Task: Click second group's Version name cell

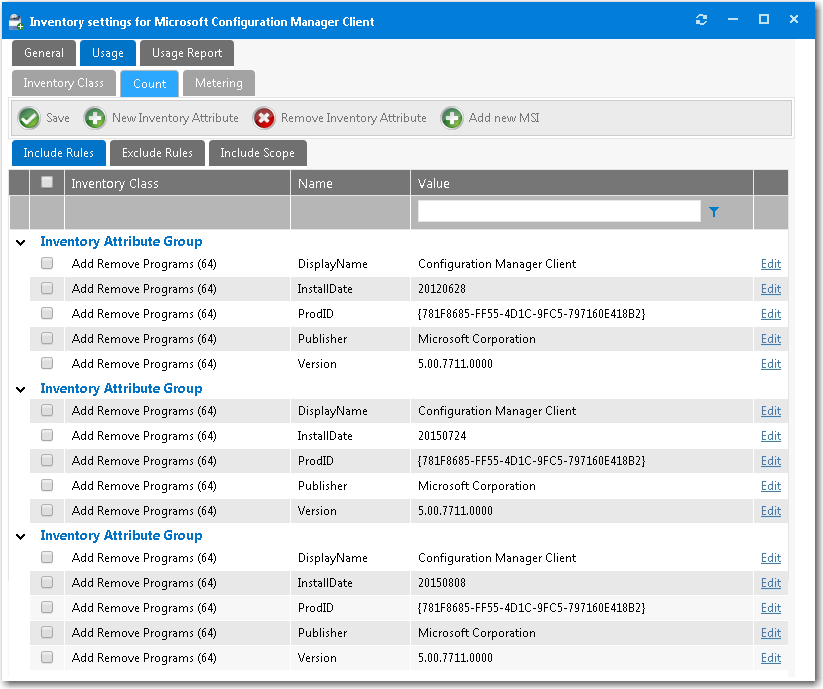Action: pyautogui.click(x=317, y=511)
